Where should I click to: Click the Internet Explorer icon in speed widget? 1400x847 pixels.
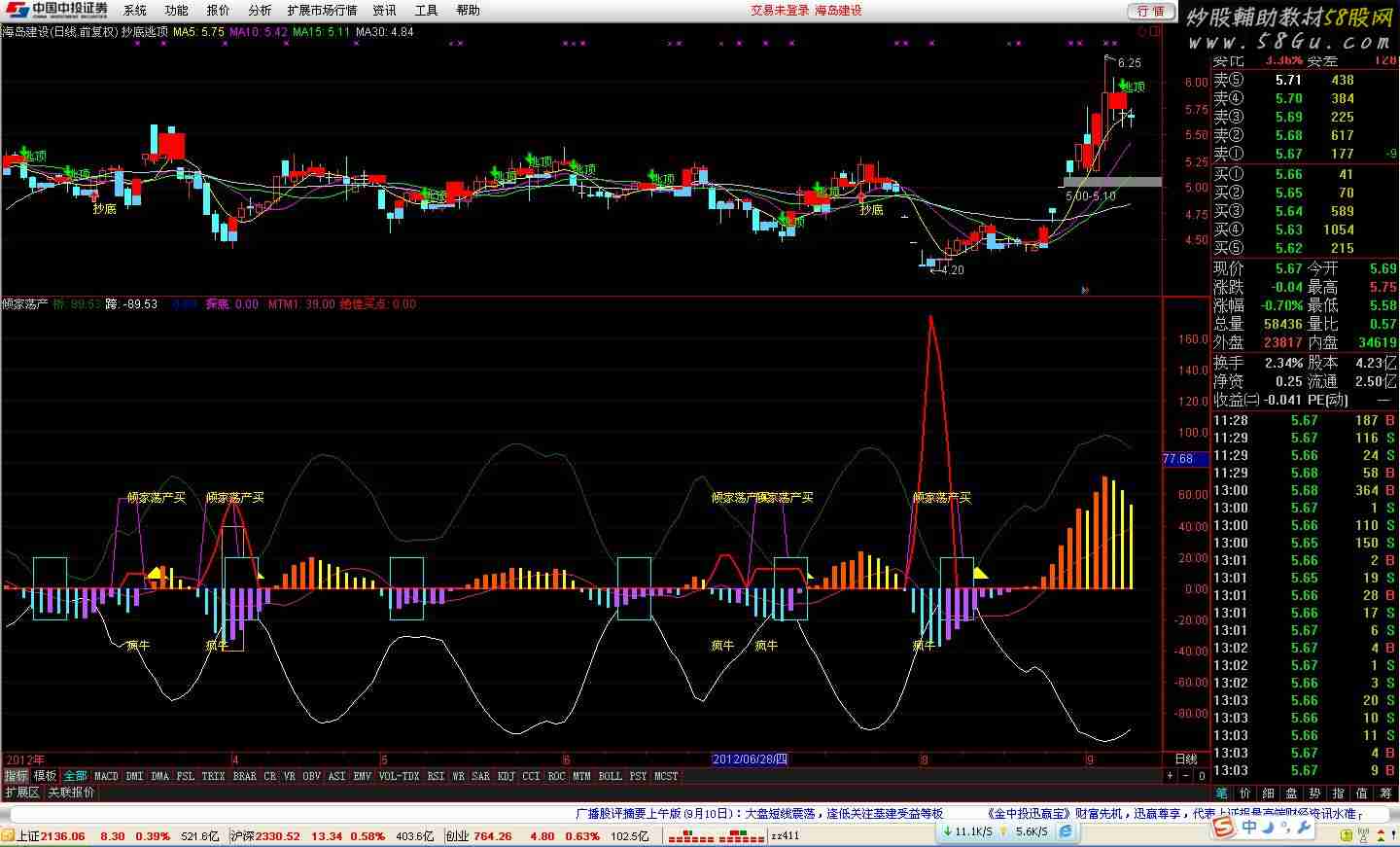1067,831
